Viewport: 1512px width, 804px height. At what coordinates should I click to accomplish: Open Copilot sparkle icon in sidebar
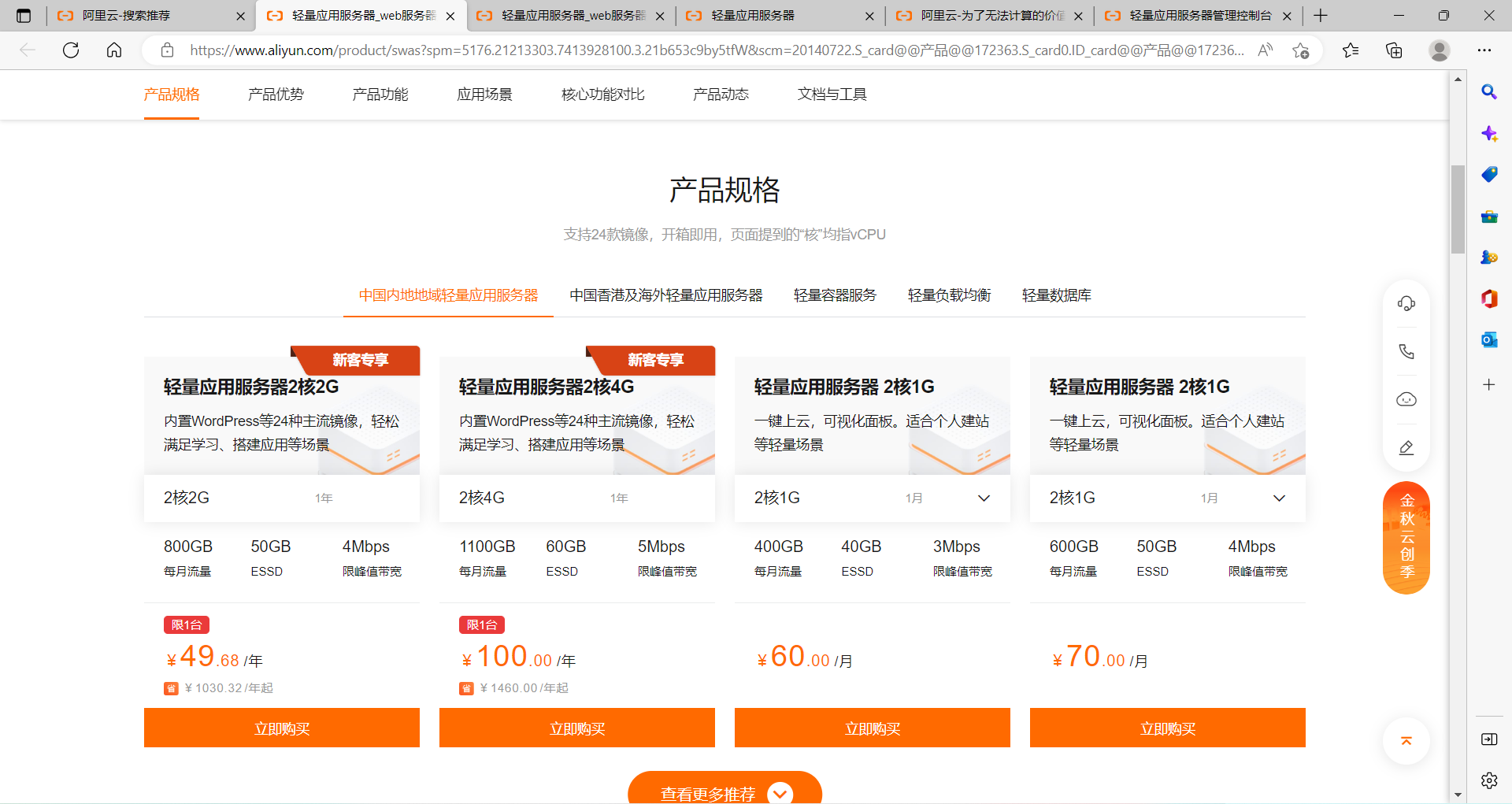pyautogui.click(x=1489, y=133)
